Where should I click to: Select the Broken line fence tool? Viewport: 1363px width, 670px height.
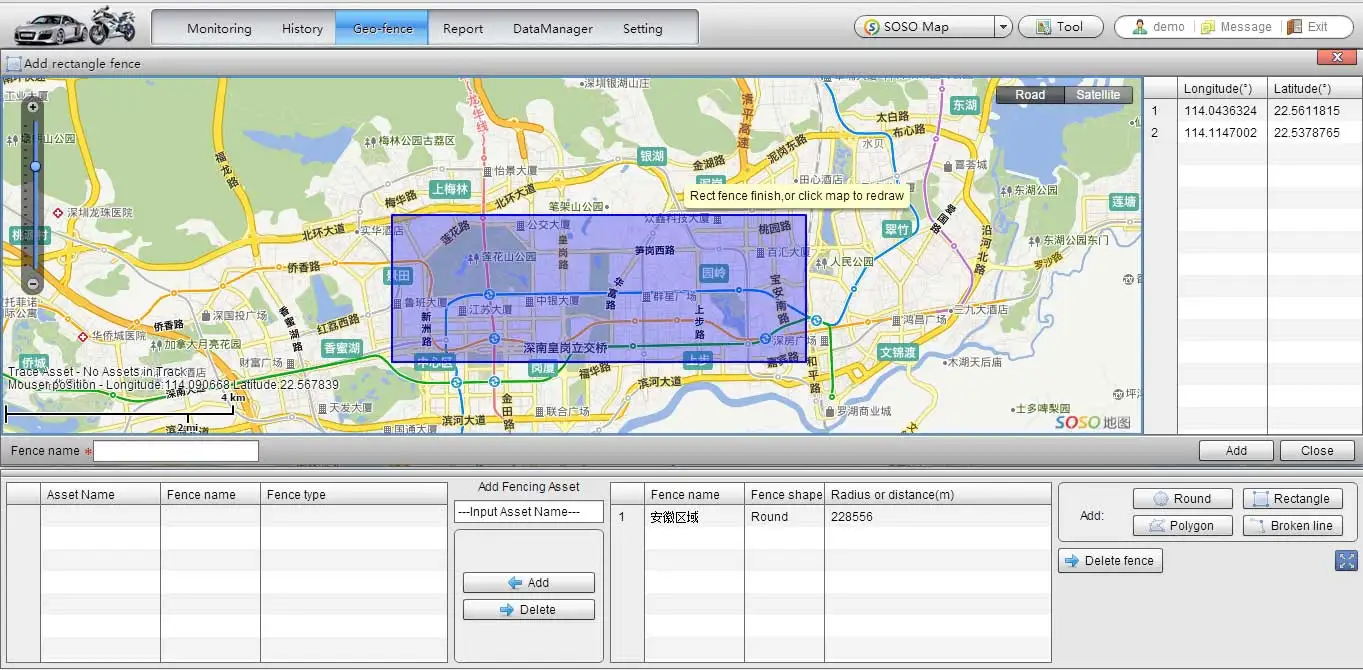point(1292,525)
